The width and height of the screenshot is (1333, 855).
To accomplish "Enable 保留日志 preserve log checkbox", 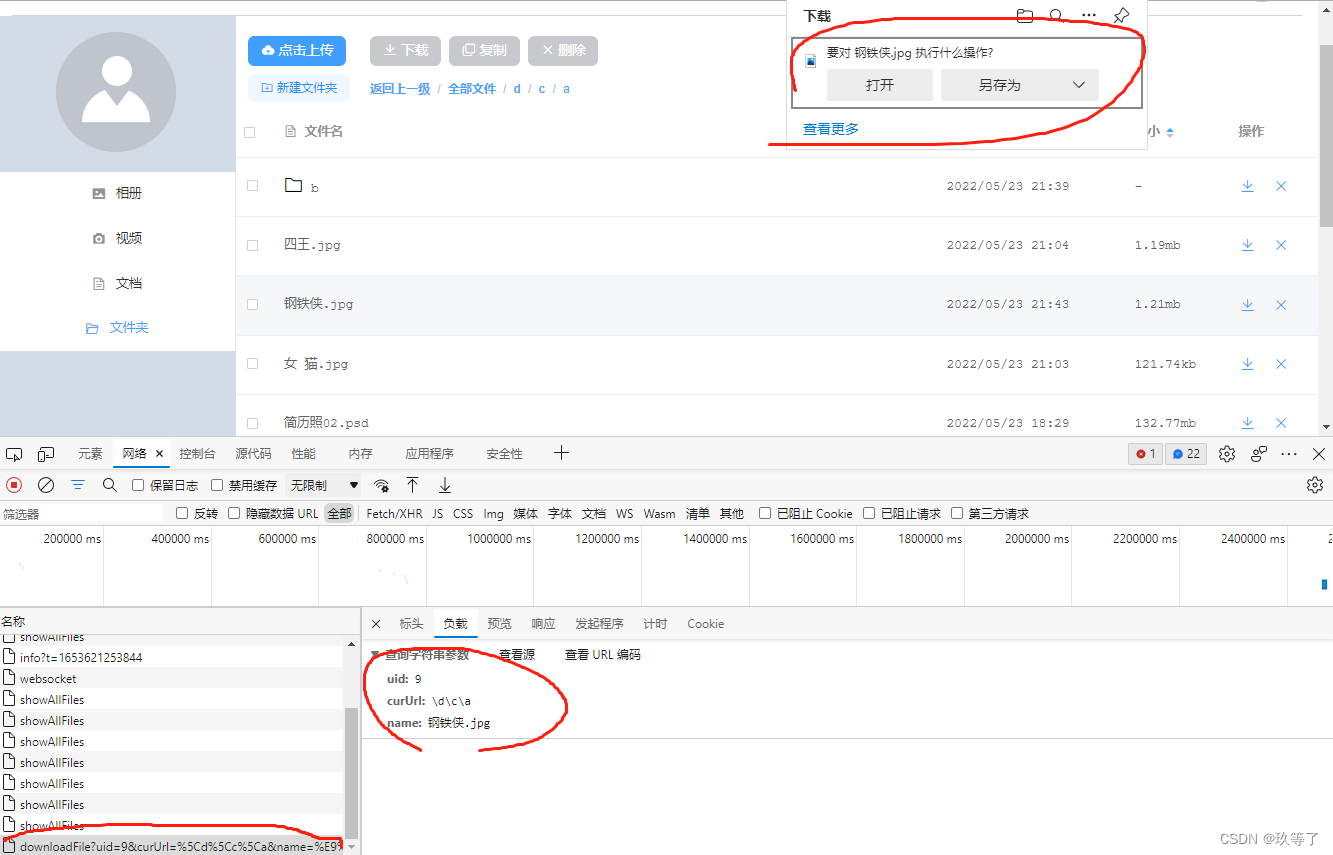I will pyautogui.click(x=139, y=485).
